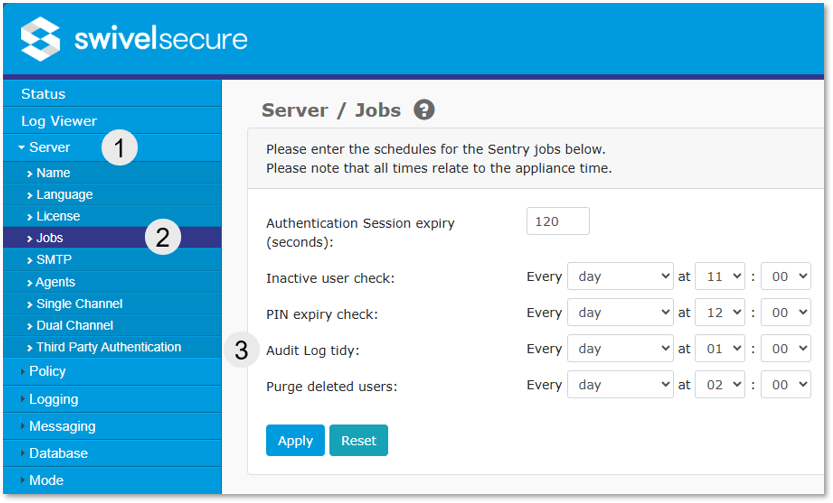This screenshot has height=503, width=833.
Task: Open Inactive user check frequency dropdown
Action: click(x=620, y=276)
